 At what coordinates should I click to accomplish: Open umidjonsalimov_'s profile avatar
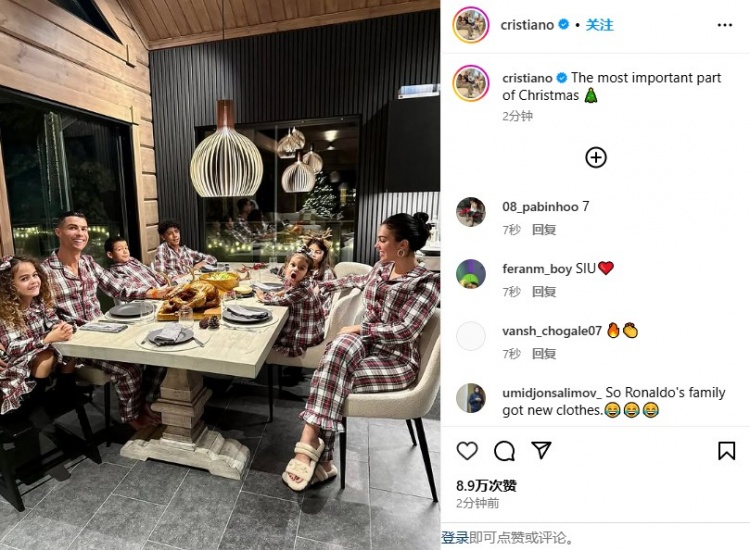[471, 398]
